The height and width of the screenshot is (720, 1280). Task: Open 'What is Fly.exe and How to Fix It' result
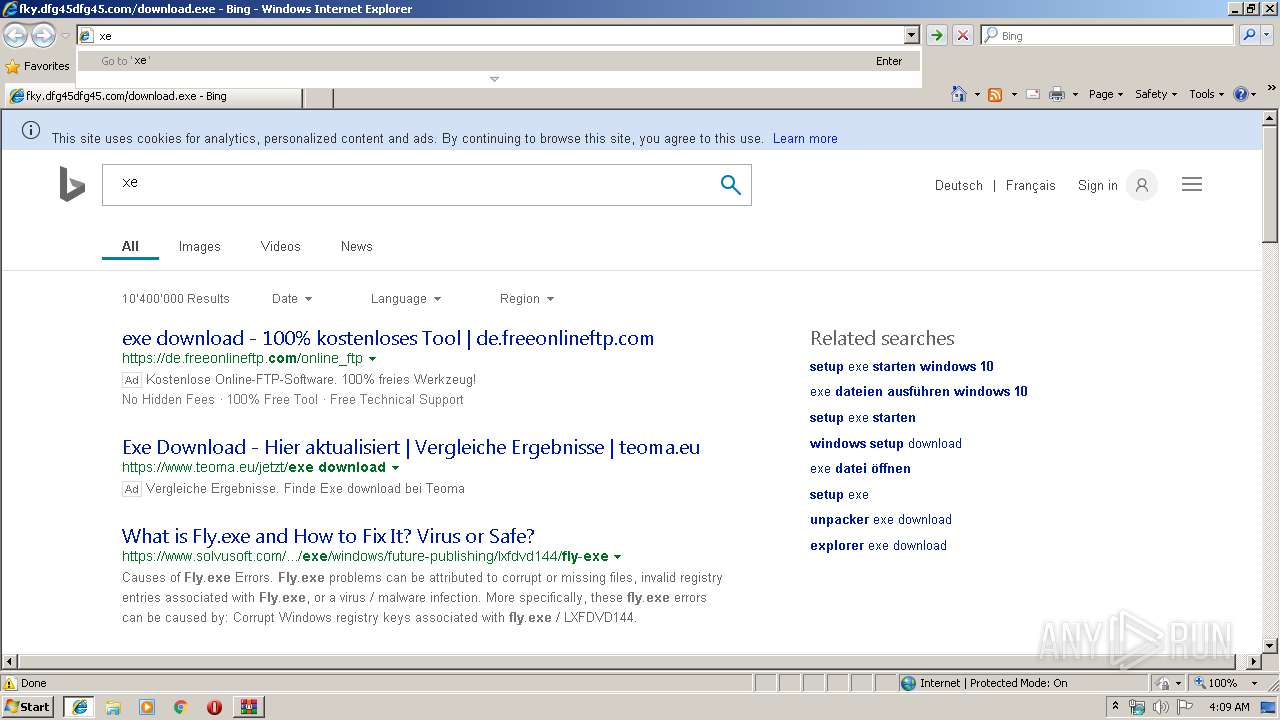[328, 536]
